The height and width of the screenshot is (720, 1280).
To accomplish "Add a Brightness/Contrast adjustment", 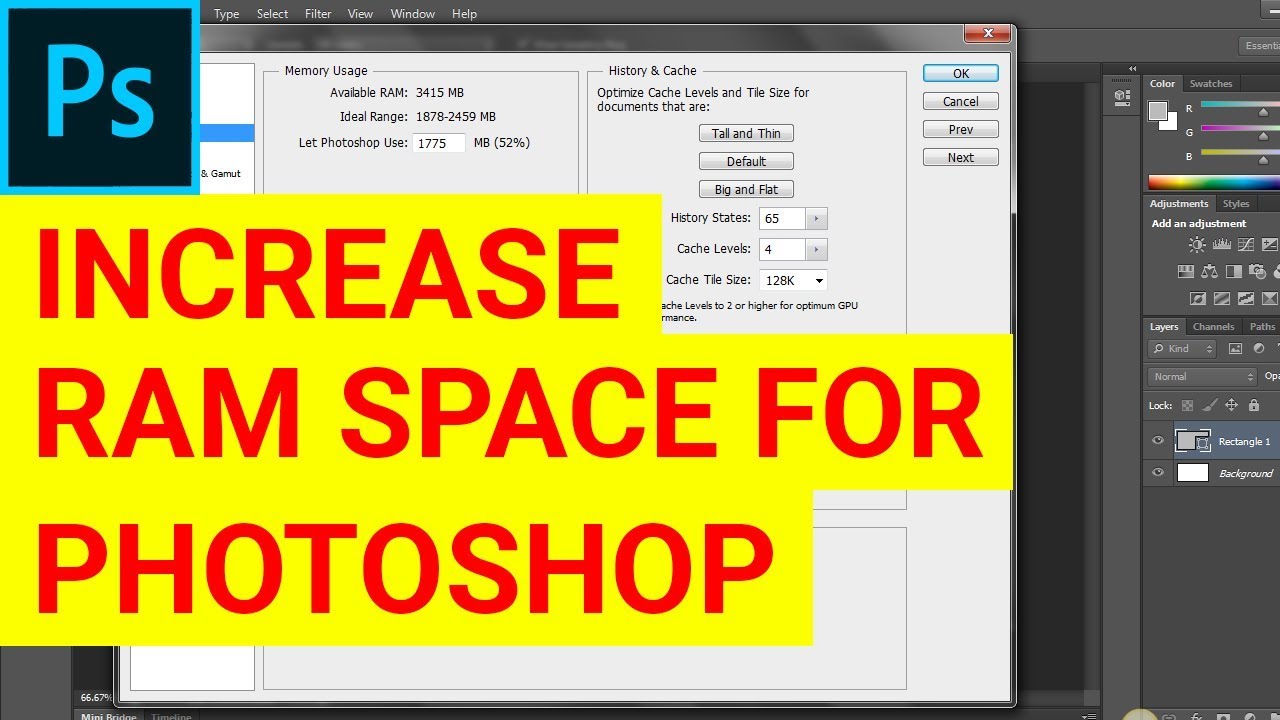I will [x=1197, y=244].
